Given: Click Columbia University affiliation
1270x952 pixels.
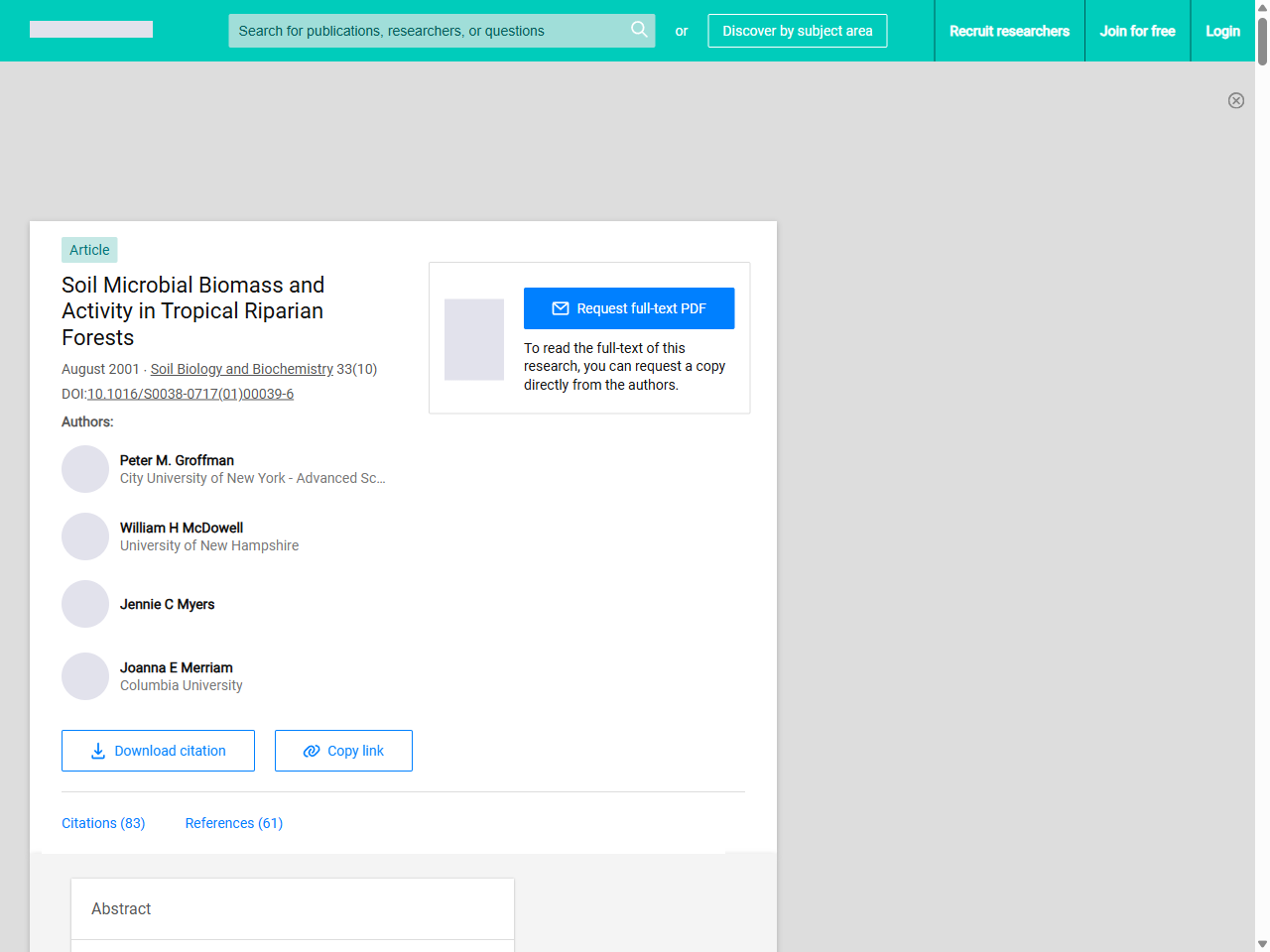Looking at the screenshot, I should click(182, 685).
